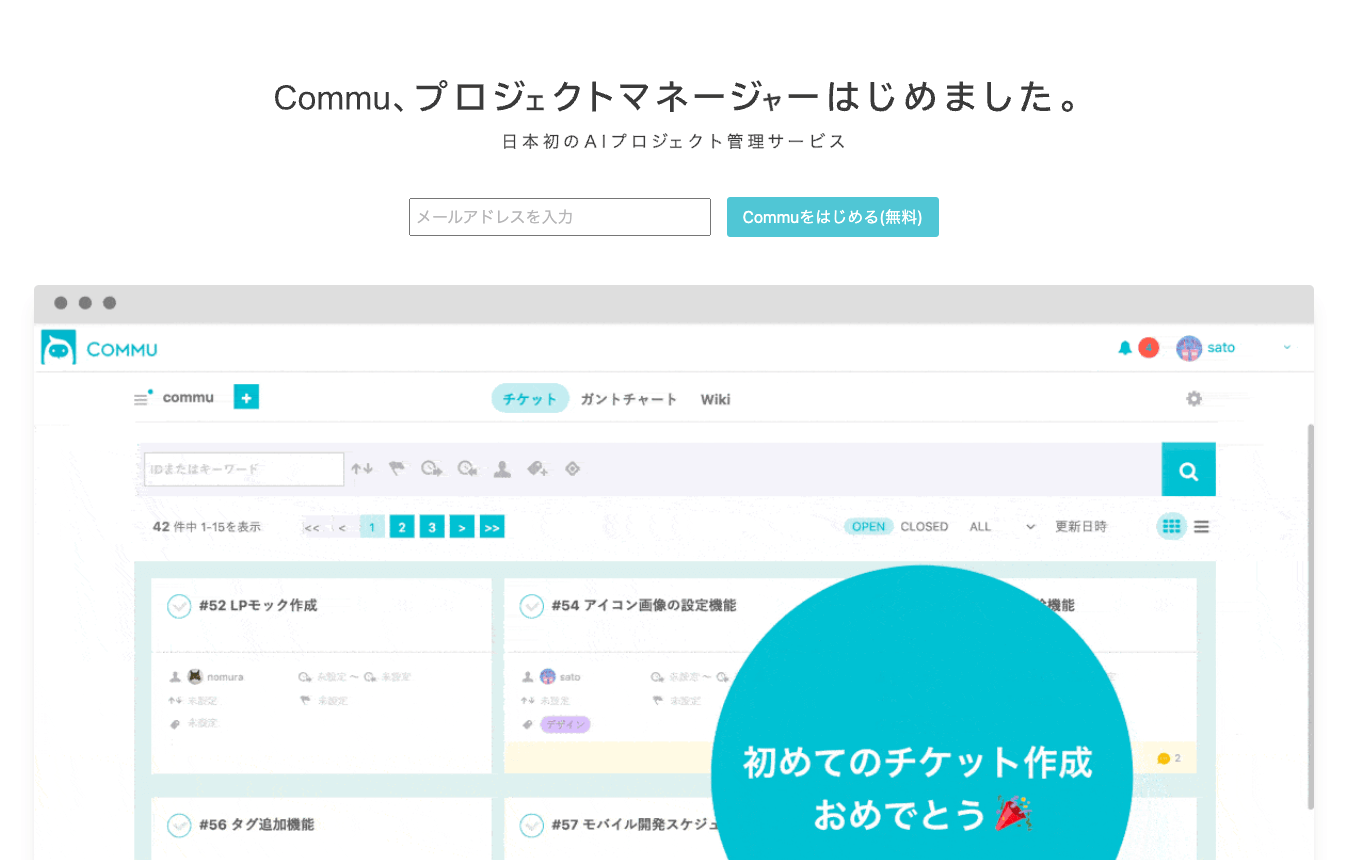This screenshot has height=860, width=1348.
Task: Click the 42 件中 1-15を表示 count text
Action: click(x=207, y=527)
